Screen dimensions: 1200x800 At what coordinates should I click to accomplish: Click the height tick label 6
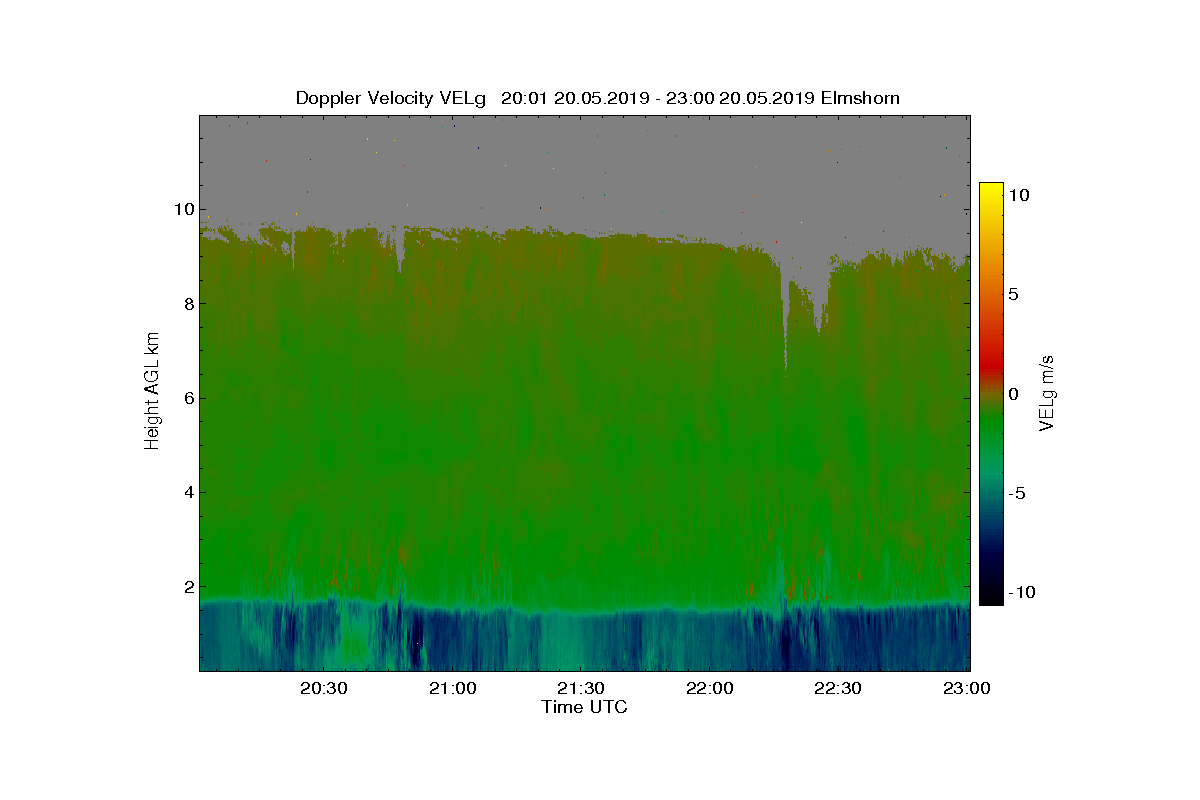[x=187, y=398]
